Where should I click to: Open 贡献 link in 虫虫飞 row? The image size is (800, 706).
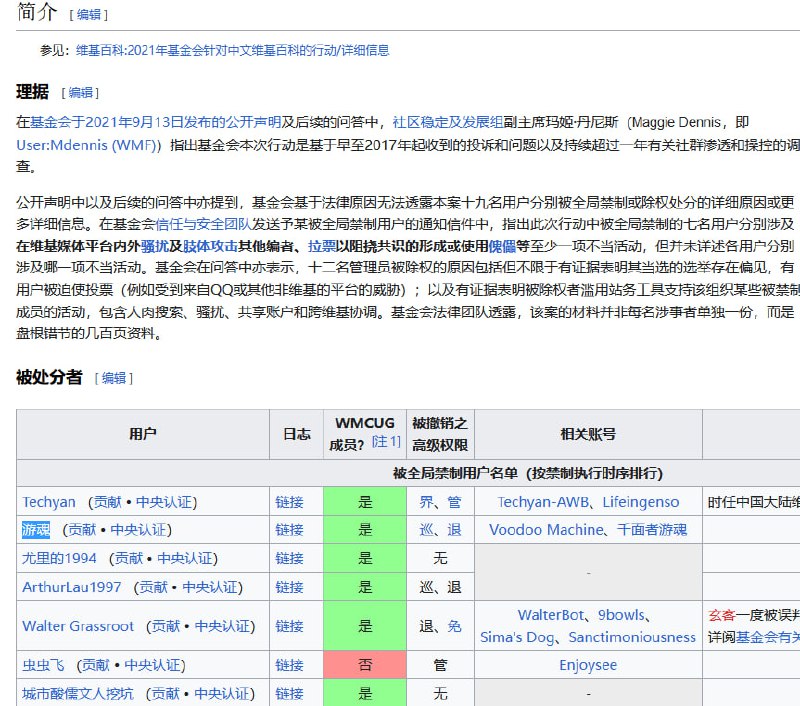point(96,665)
